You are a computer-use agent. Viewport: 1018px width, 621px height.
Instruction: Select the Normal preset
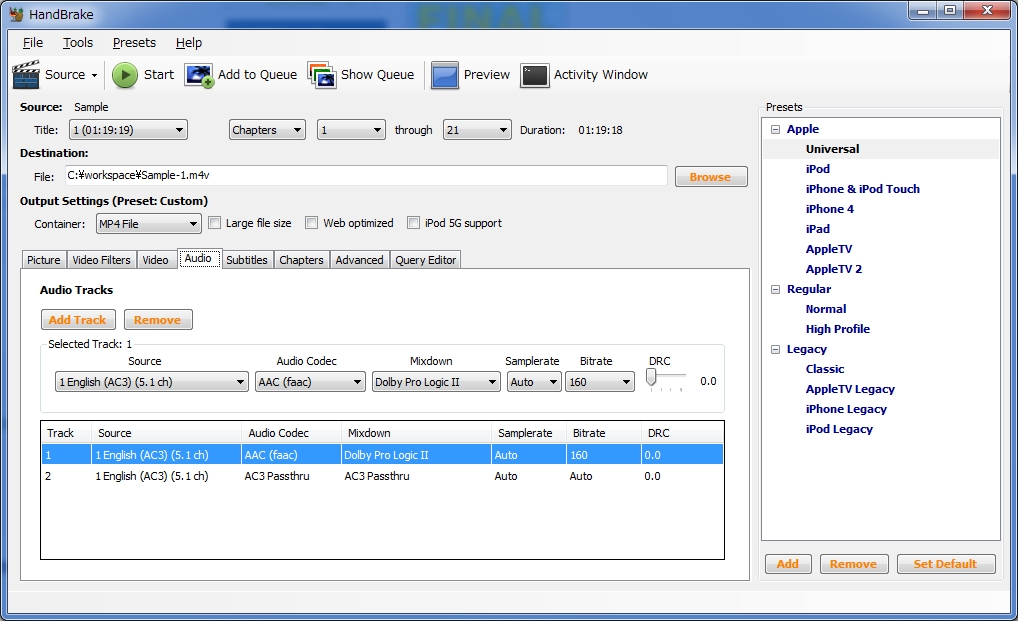pyautogui.click(x=826, y=309)
